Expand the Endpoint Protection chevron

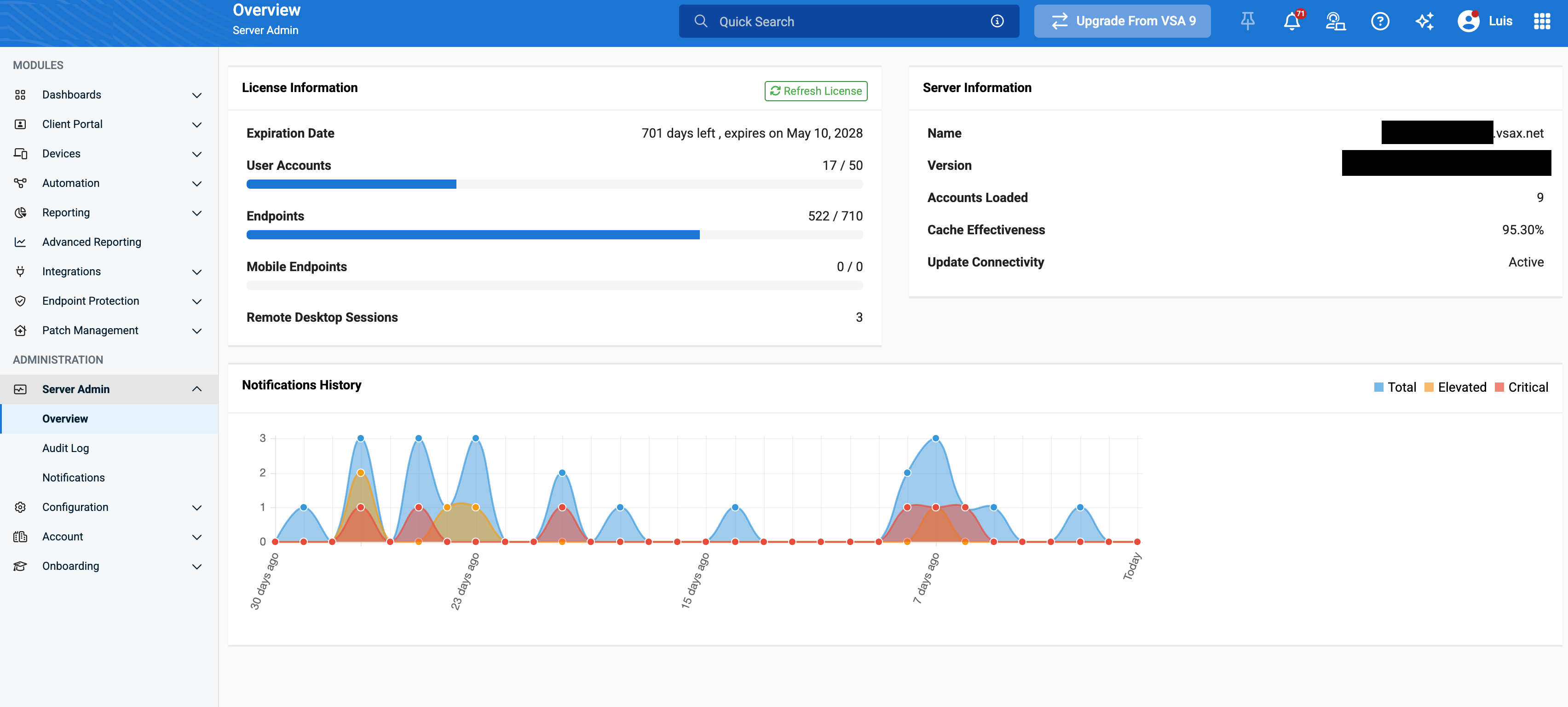point(196,301)
